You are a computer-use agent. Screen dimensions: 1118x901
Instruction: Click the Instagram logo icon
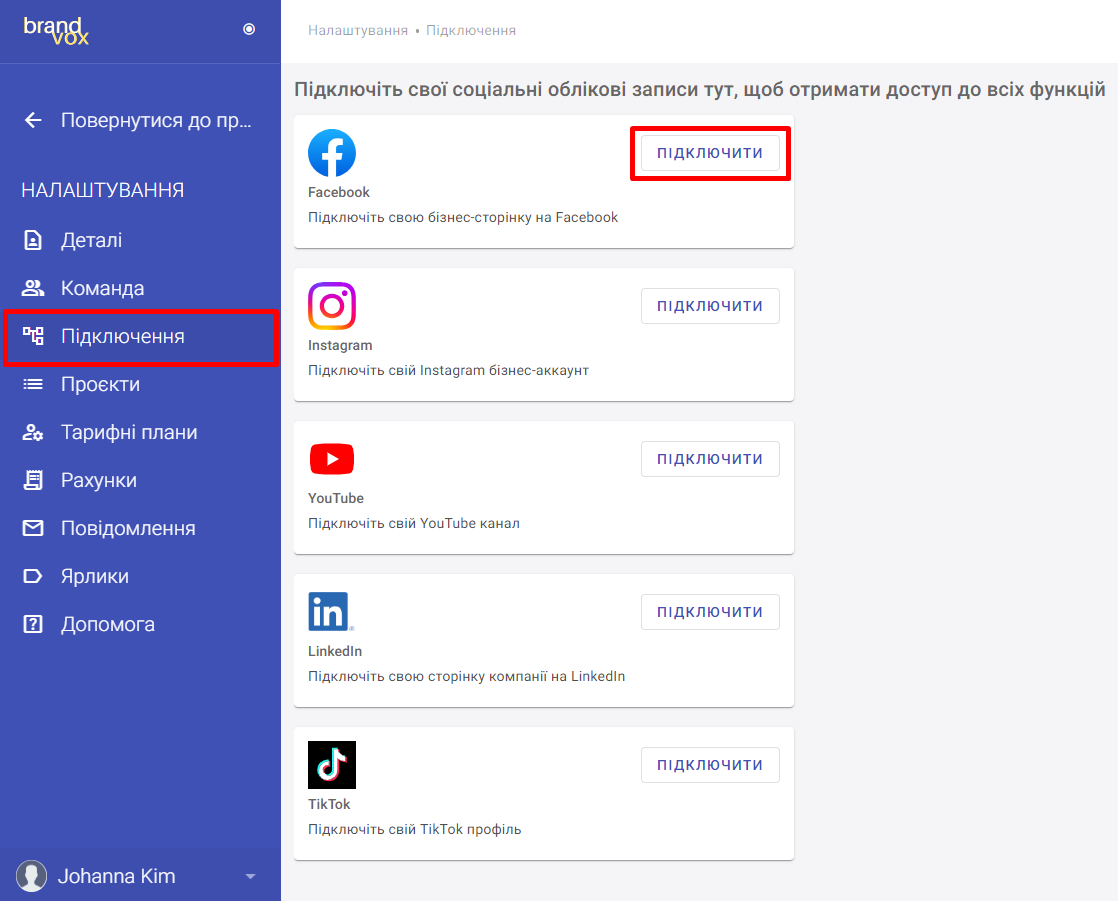pos(332,306)
